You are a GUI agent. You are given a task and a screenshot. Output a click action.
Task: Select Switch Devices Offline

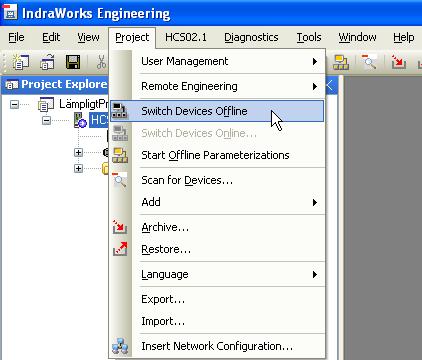217,111
